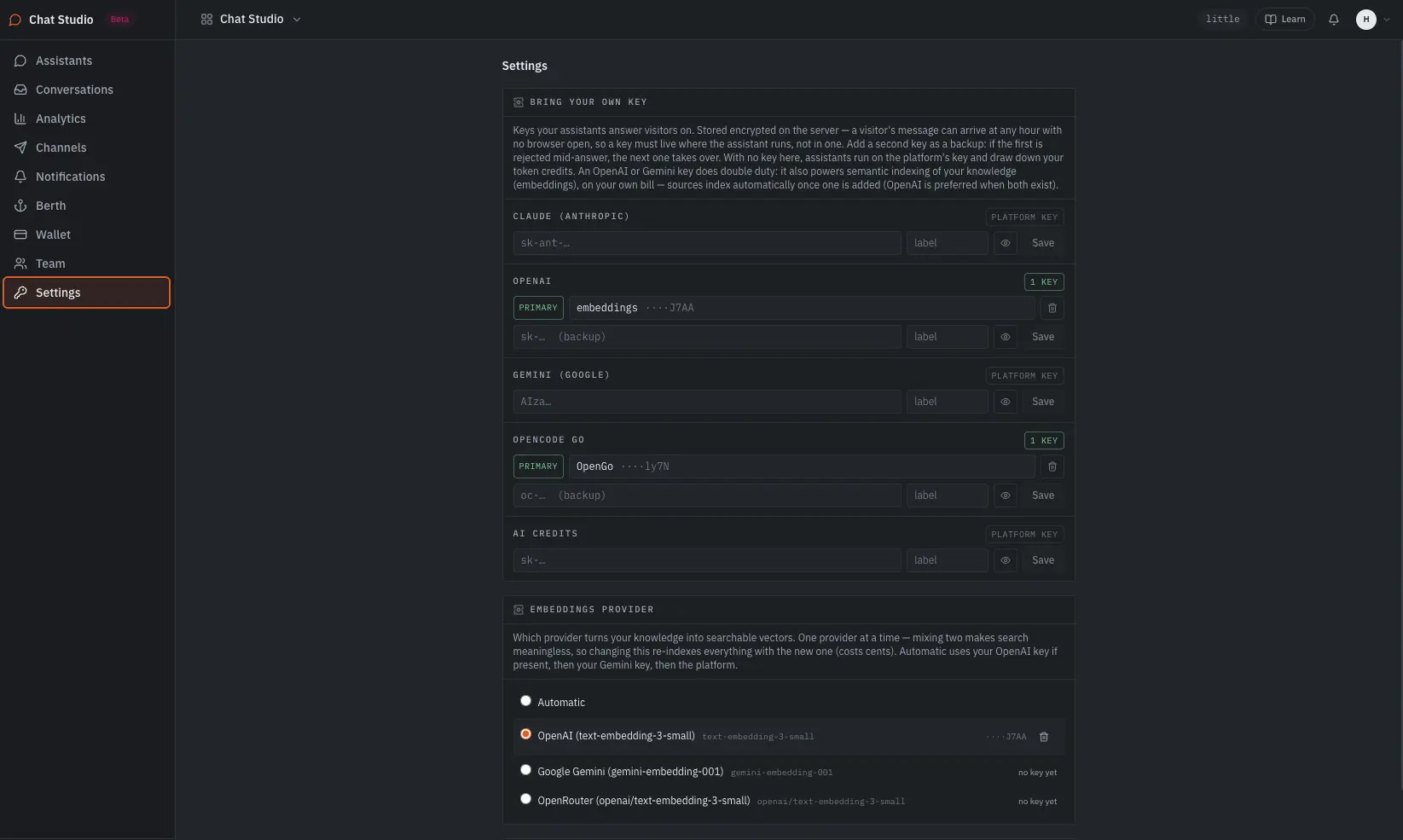Focus the OpenAI sk- backup key input
The width and height of the screenshot is (1403, 840).
[x=707, y=337]
